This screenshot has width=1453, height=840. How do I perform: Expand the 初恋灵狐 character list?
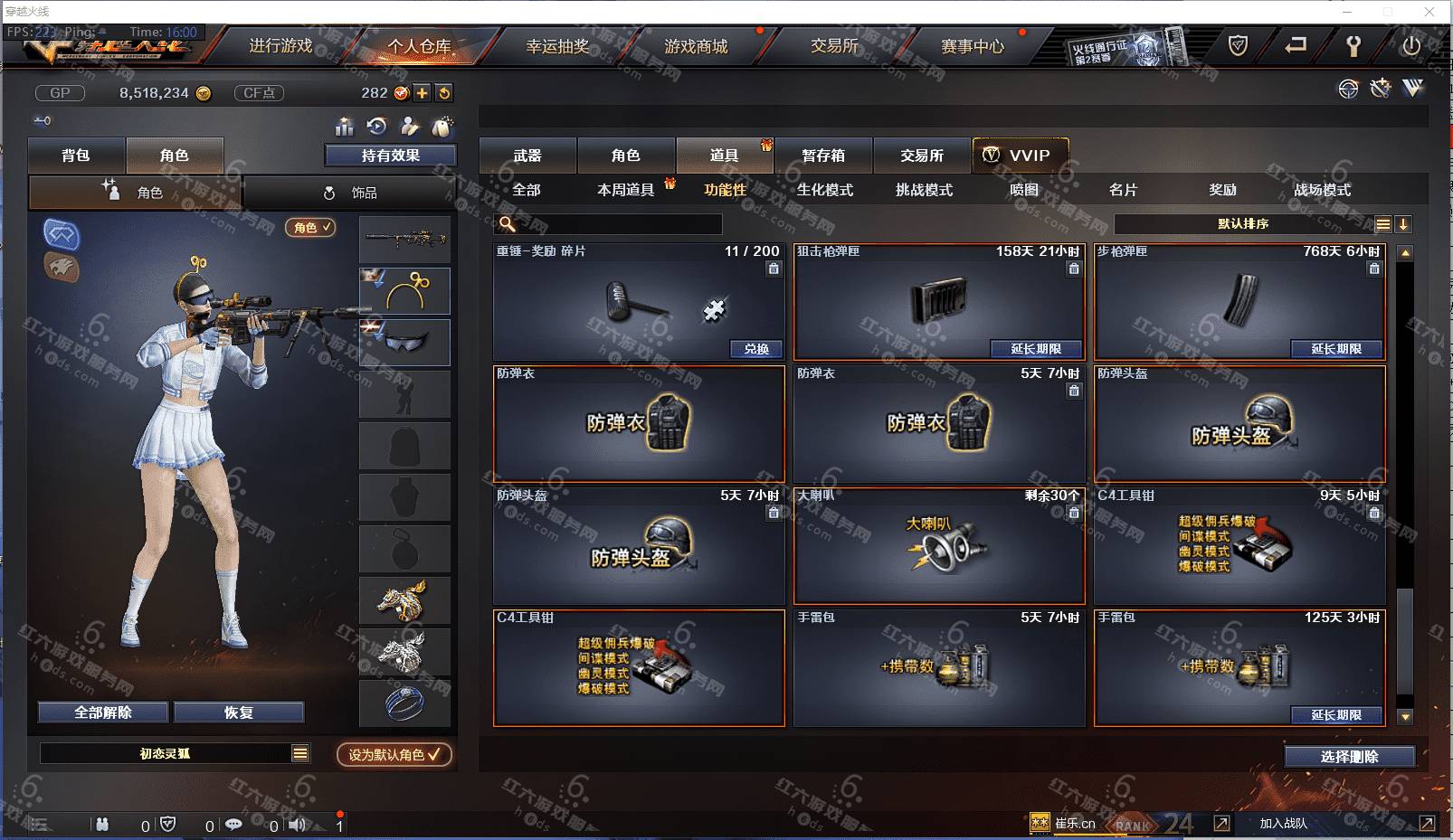[x=300, y=753]
